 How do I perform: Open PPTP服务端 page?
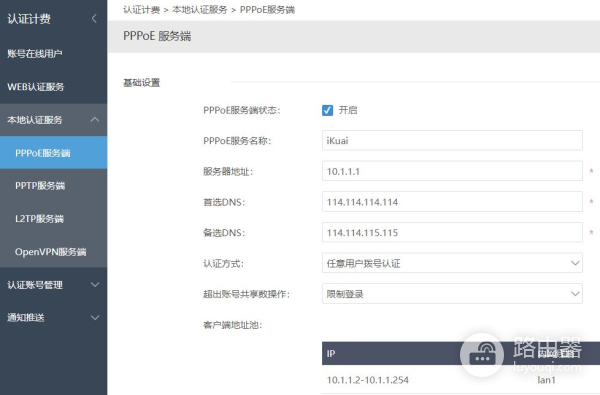[54, 186]
